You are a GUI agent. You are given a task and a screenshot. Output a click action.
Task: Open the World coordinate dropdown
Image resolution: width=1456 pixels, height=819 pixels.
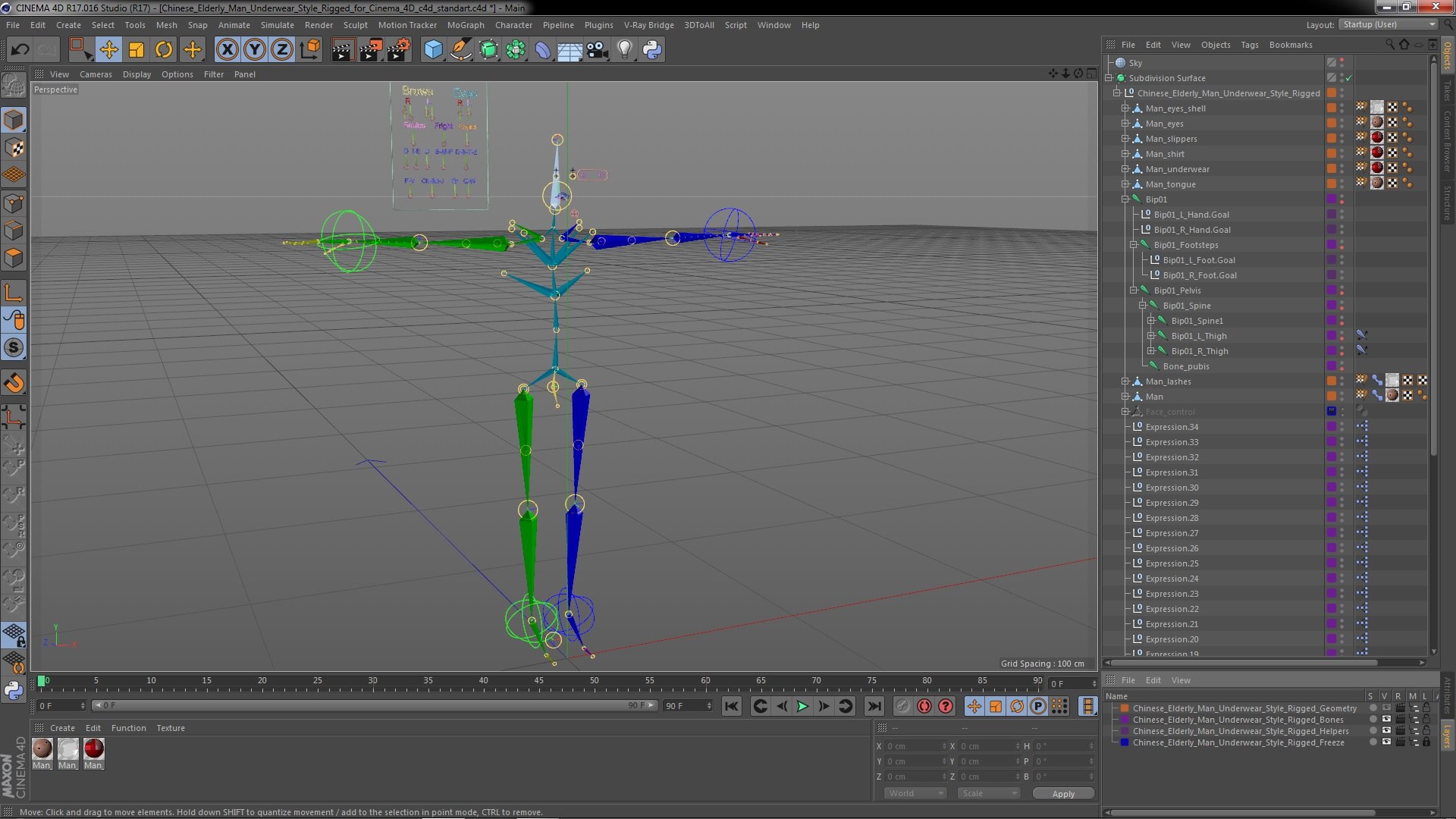(915, 793)
